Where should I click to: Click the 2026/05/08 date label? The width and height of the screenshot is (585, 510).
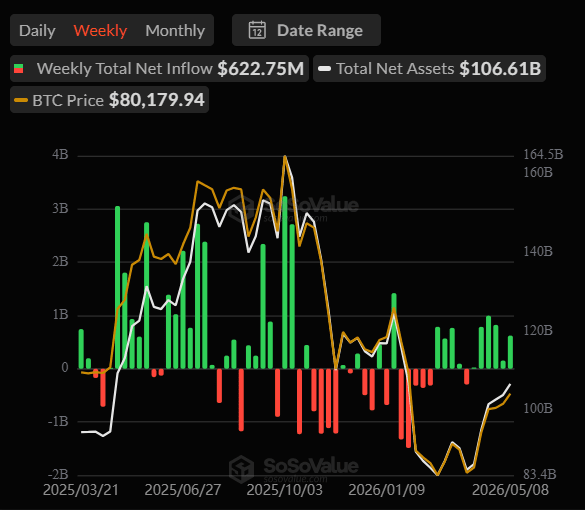[510, 490]
